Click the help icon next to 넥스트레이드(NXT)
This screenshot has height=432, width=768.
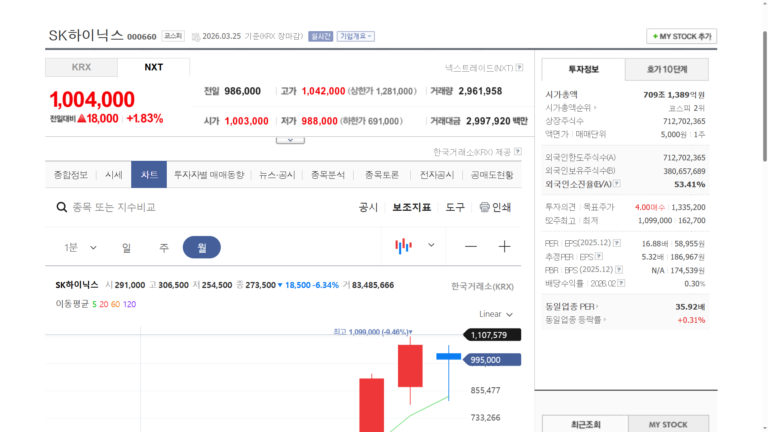[x=519, y=68]
